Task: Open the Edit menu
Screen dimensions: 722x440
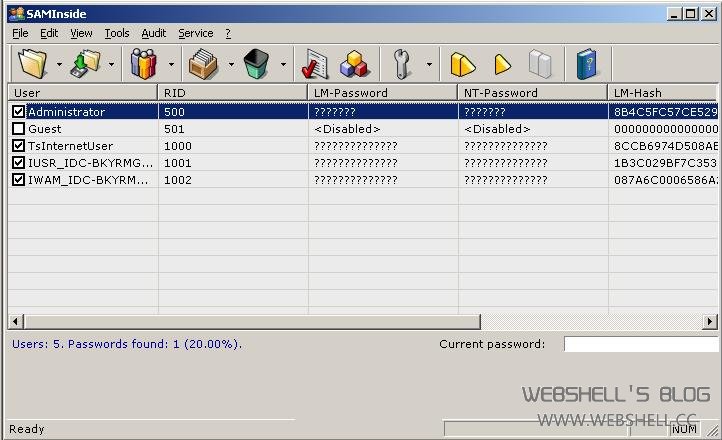Action: click(x=49, y=33)
